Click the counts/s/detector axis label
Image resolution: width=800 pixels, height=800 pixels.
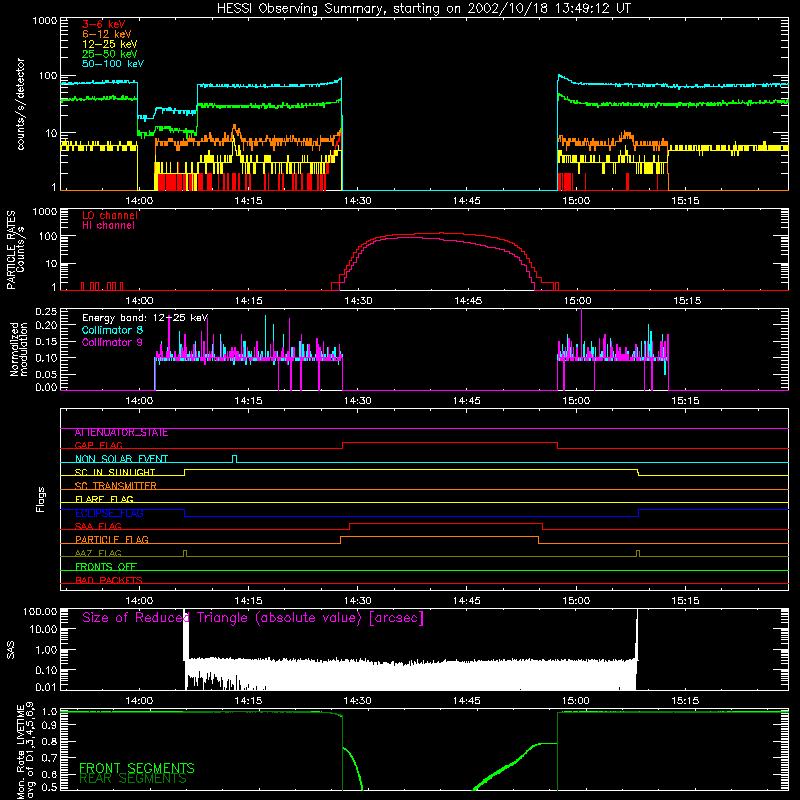21,104
